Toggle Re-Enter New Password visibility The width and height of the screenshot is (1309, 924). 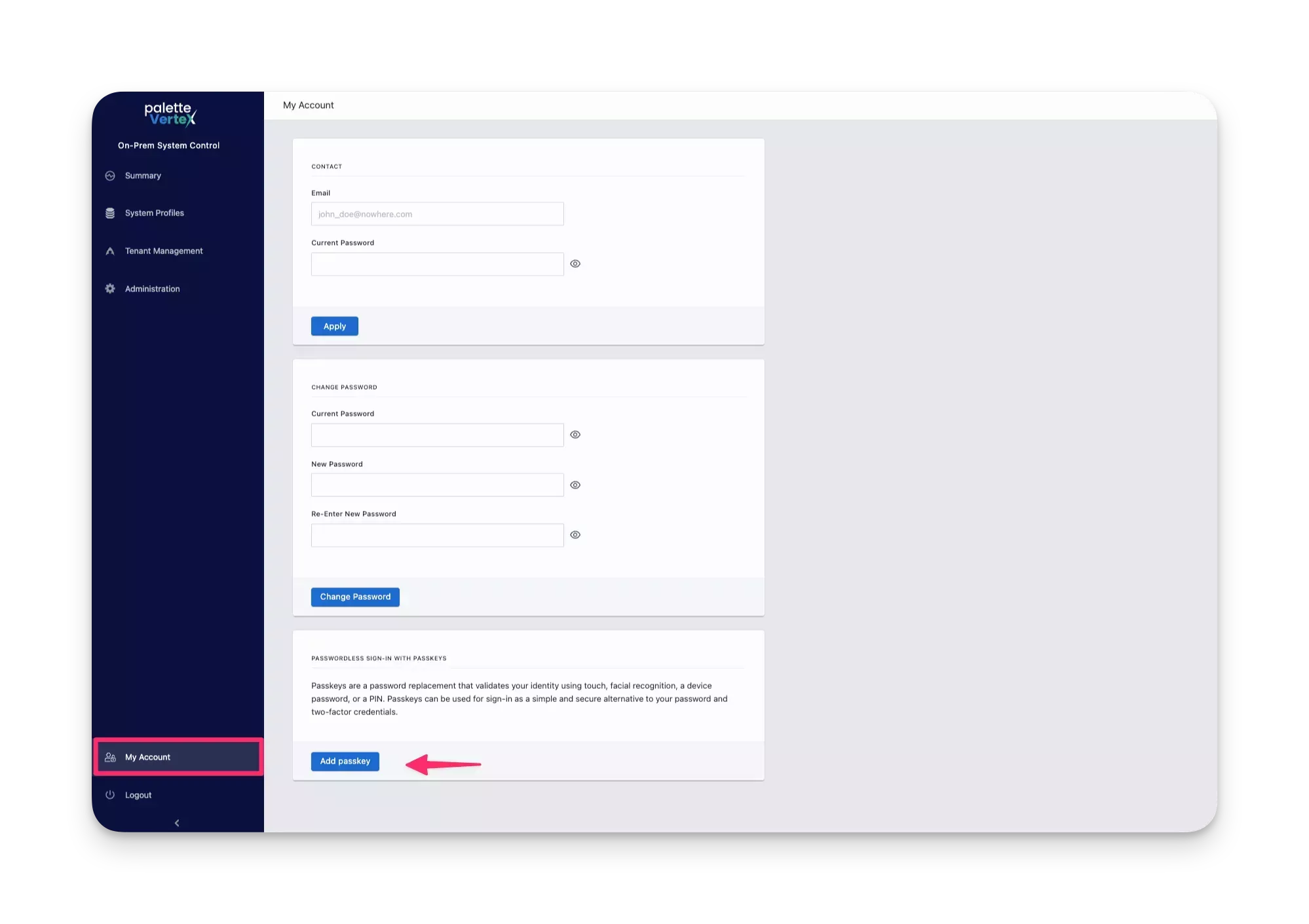tap(576, 534)
